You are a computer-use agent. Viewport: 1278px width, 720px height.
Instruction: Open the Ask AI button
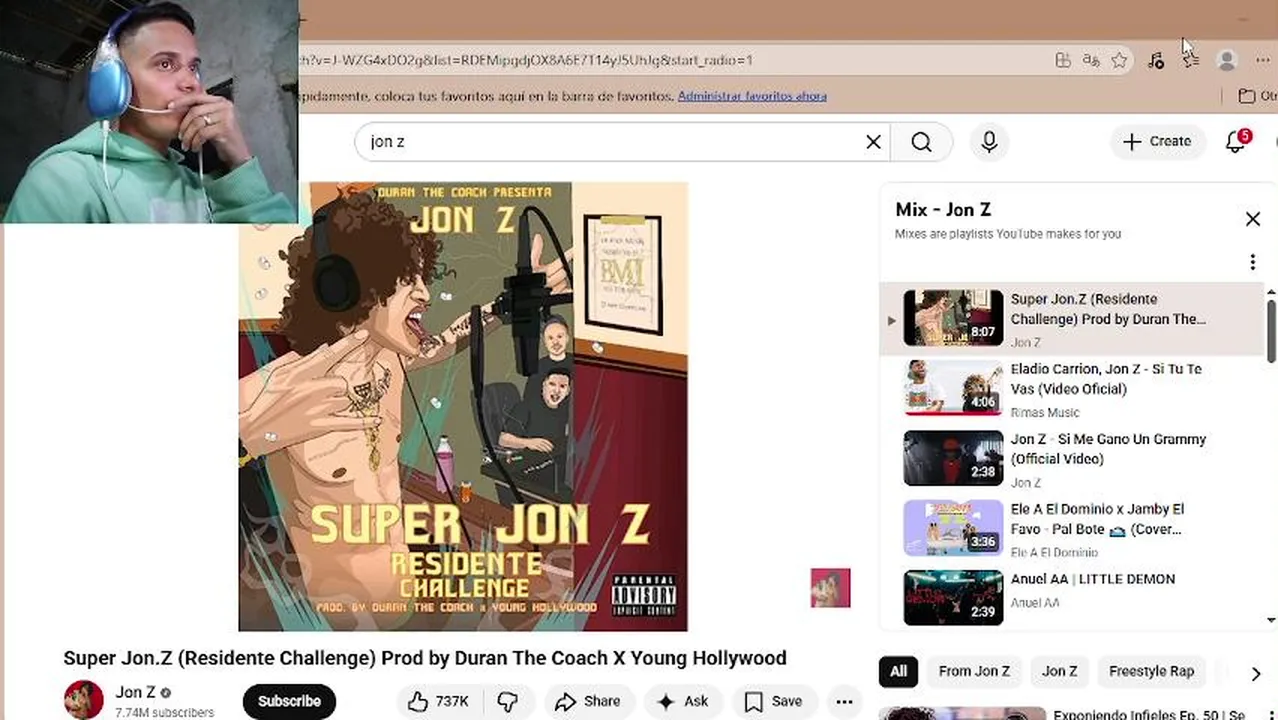pos(682,701)
